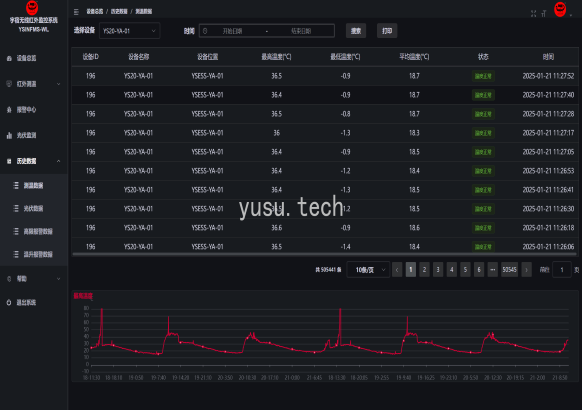Open the 10条/页 page size dropdown
The image size is (582, 410).
pyautogui.click(x=368, y=270)
